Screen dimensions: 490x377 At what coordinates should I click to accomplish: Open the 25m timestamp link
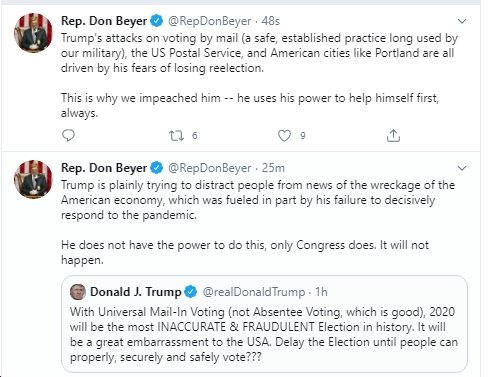point(273,168)
